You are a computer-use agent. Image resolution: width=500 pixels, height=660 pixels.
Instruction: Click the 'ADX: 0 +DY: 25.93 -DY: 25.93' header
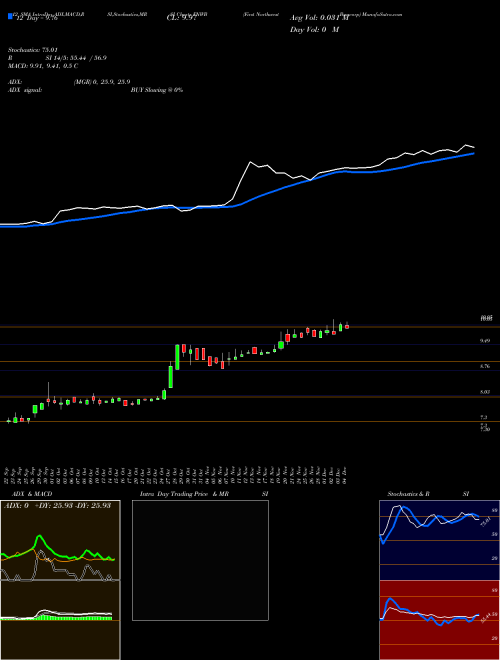[x=57, y=506]
